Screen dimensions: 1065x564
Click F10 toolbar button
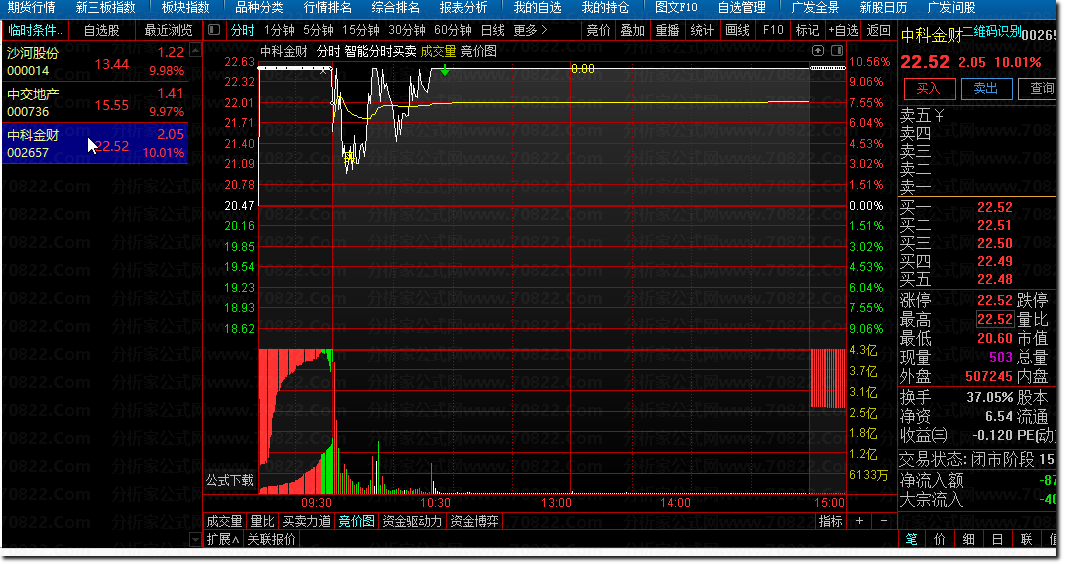point(773,31)
